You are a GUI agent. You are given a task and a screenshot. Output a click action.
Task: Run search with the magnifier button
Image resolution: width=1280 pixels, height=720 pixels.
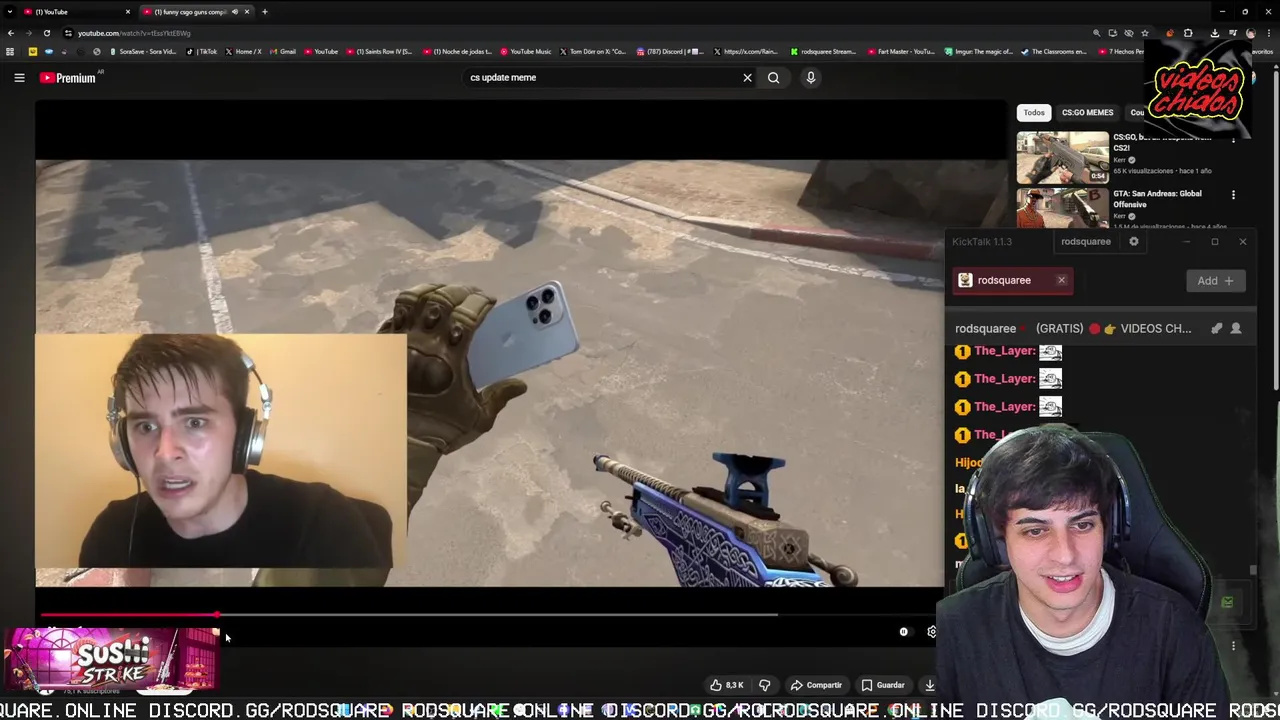(773, 77)
